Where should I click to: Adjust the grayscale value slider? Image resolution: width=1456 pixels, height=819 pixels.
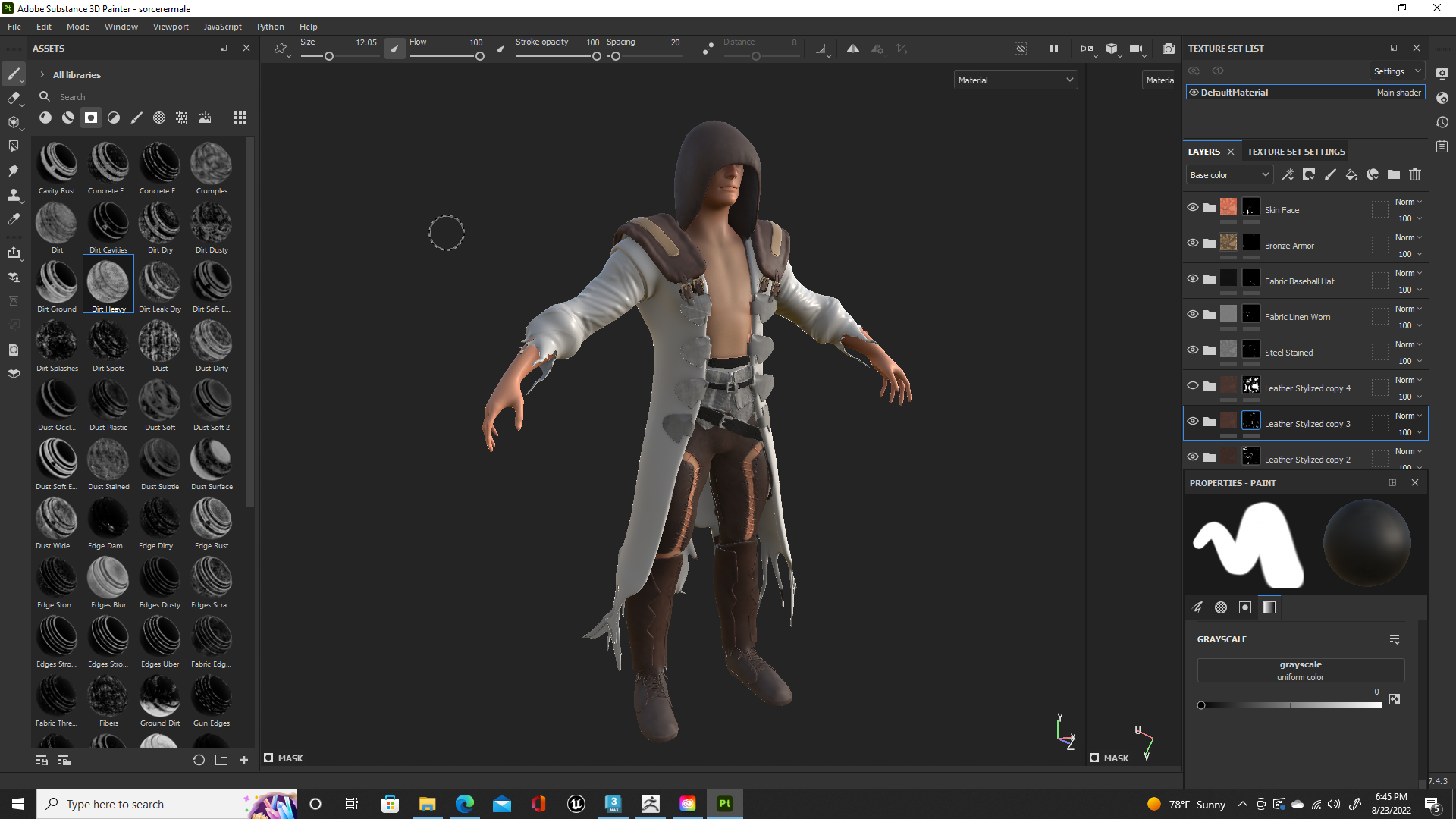[1291, 705]
